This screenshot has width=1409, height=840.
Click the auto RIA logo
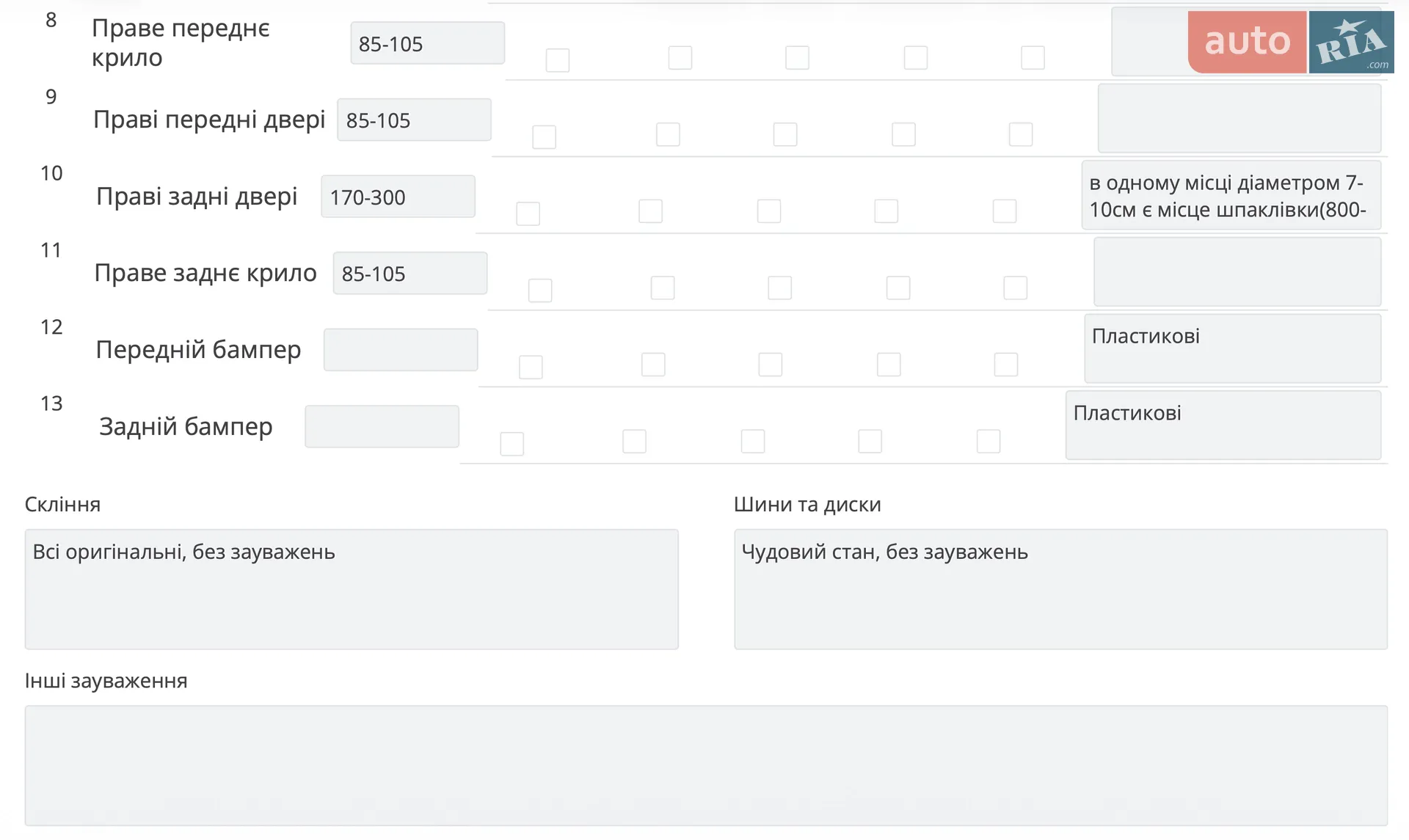tap(1291, 42)
